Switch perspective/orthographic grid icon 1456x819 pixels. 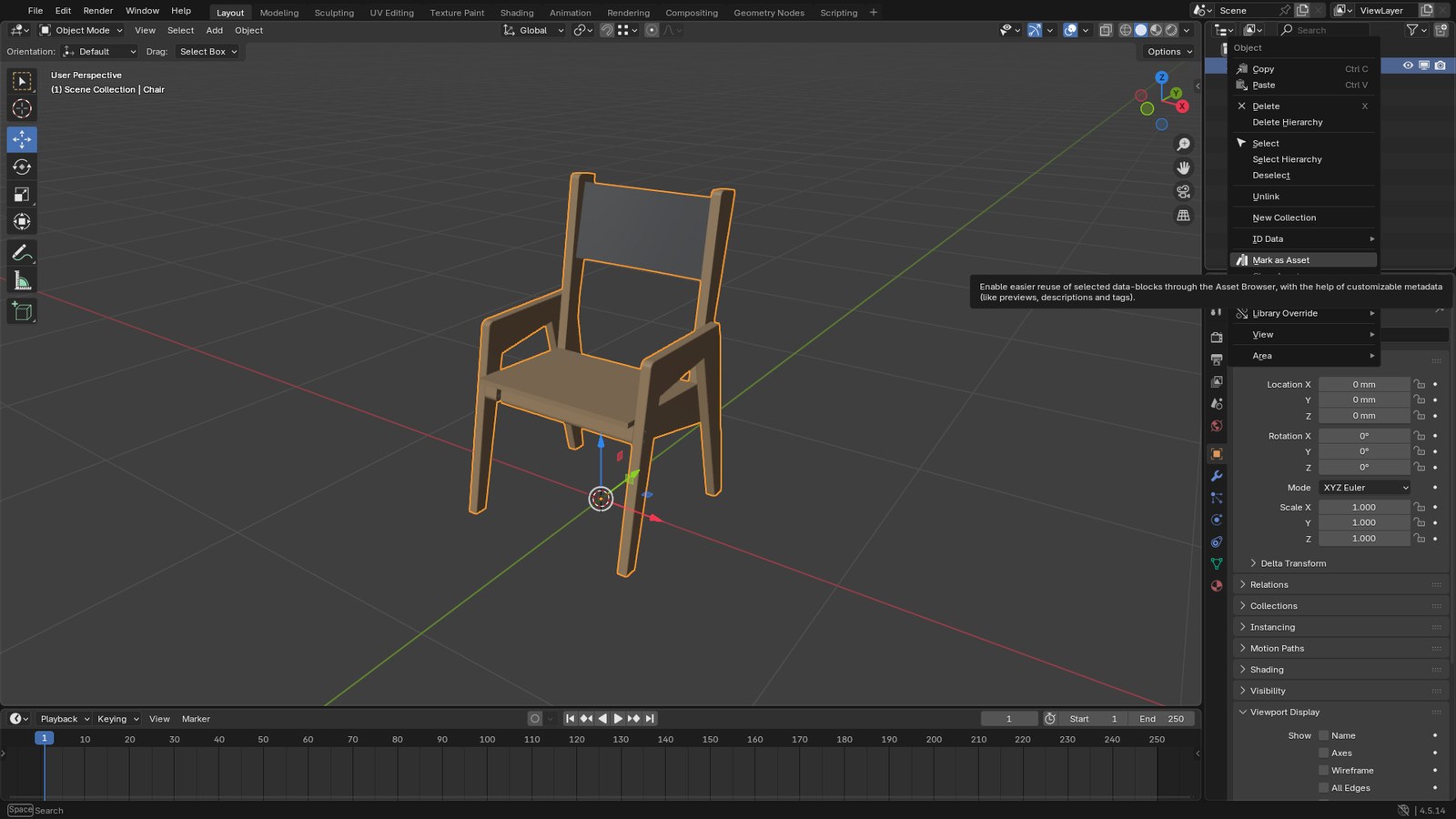click(x=1183, y=216)
